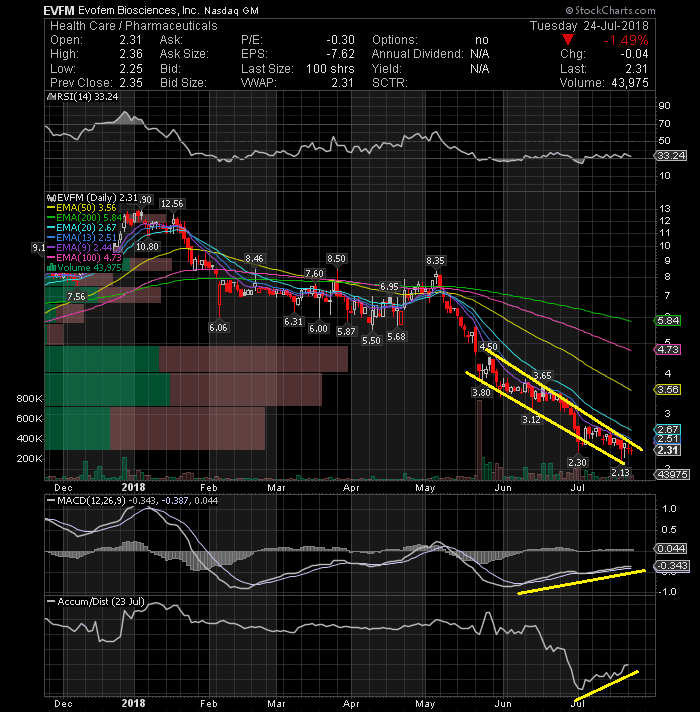Click the MACD(12,26,9) indicator label
The image size is (700, 712).
[x=92, y=501]
